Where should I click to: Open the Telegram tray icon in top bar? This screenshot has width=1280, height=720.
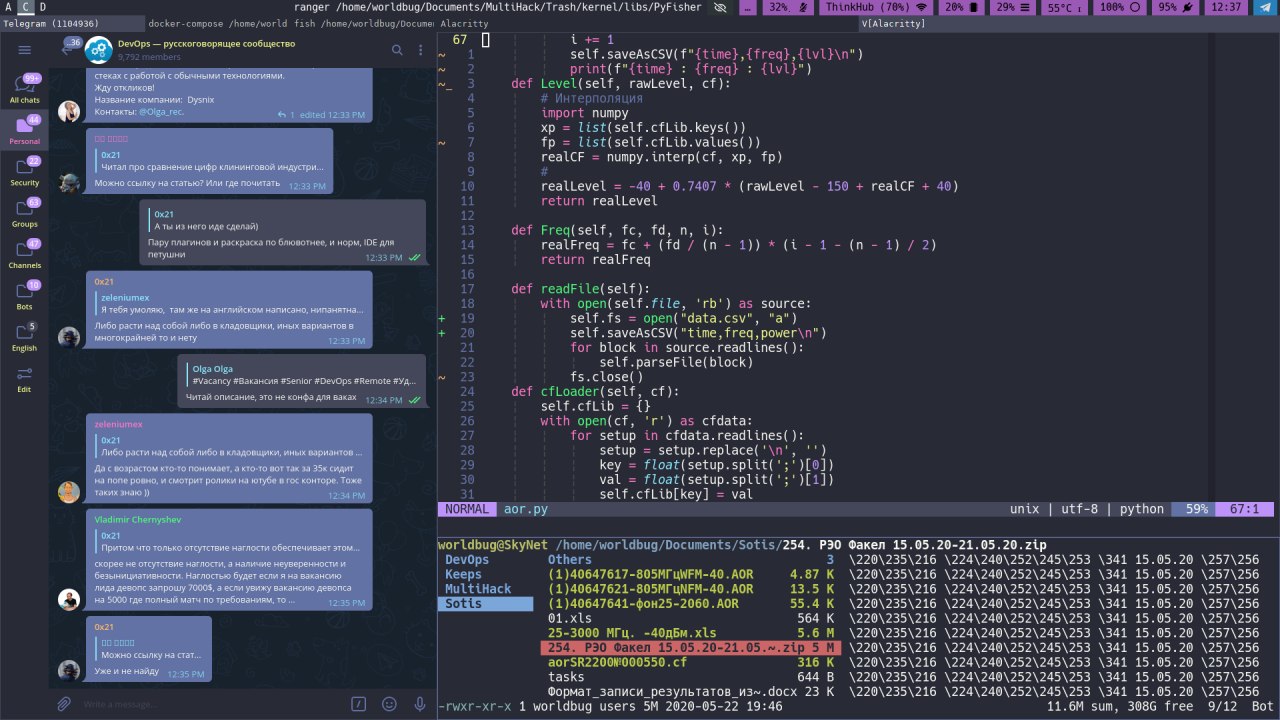tap(1265, 7)
